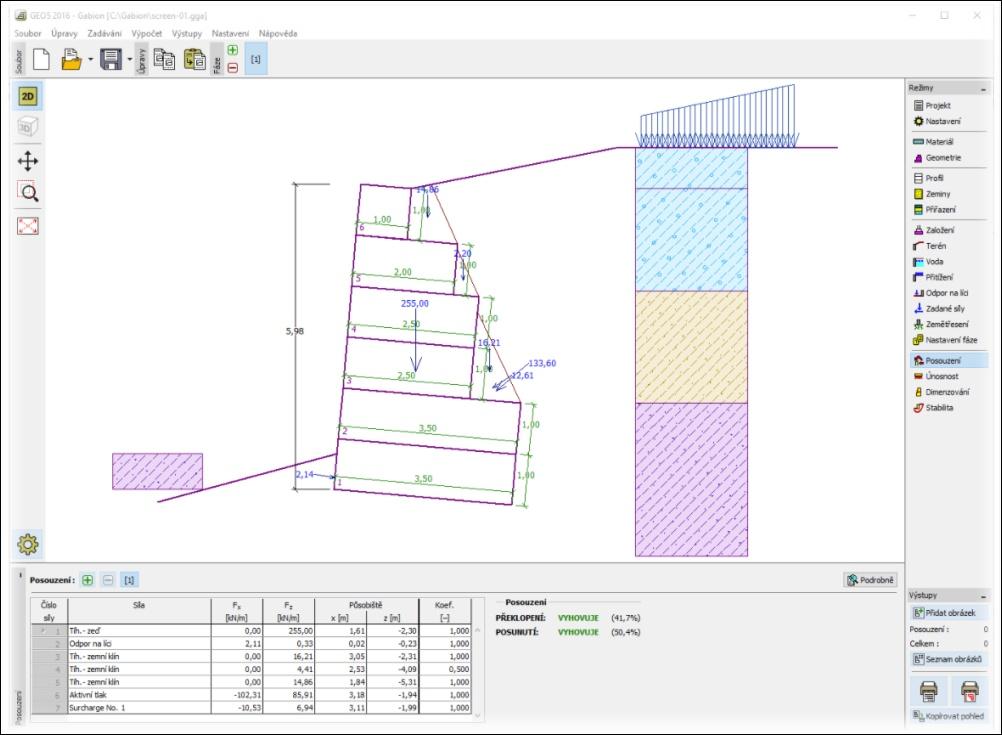Fit drawing to window with the red arrows icon

click(27, 226)
